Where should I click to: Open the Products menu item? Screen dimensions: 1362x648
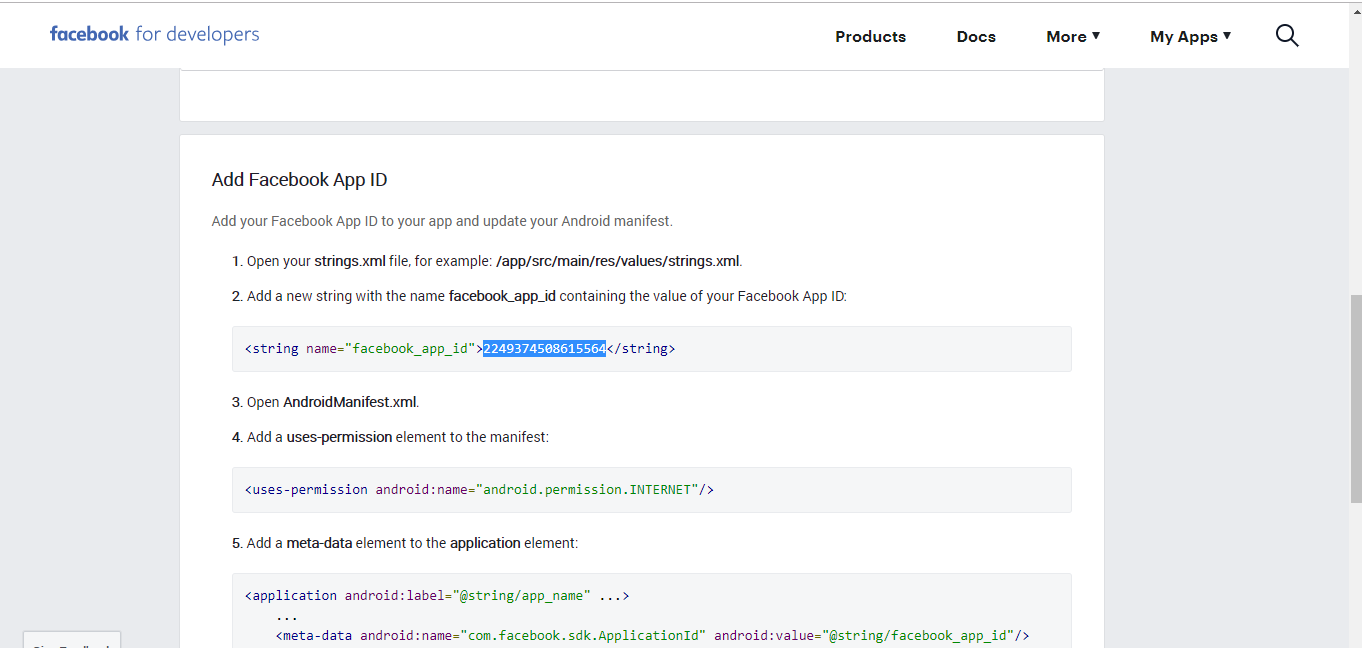coord(870,36)
